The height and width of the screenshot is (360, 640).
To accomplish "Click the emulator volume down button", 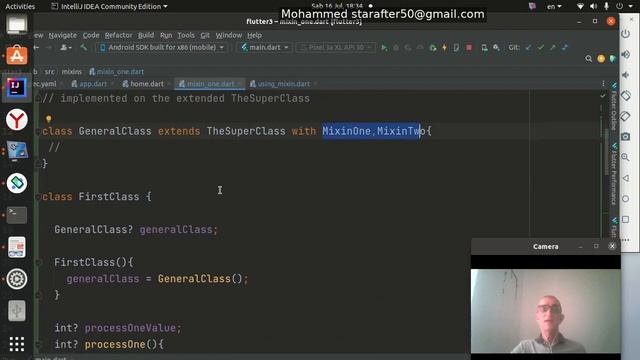I will [625, 75].
